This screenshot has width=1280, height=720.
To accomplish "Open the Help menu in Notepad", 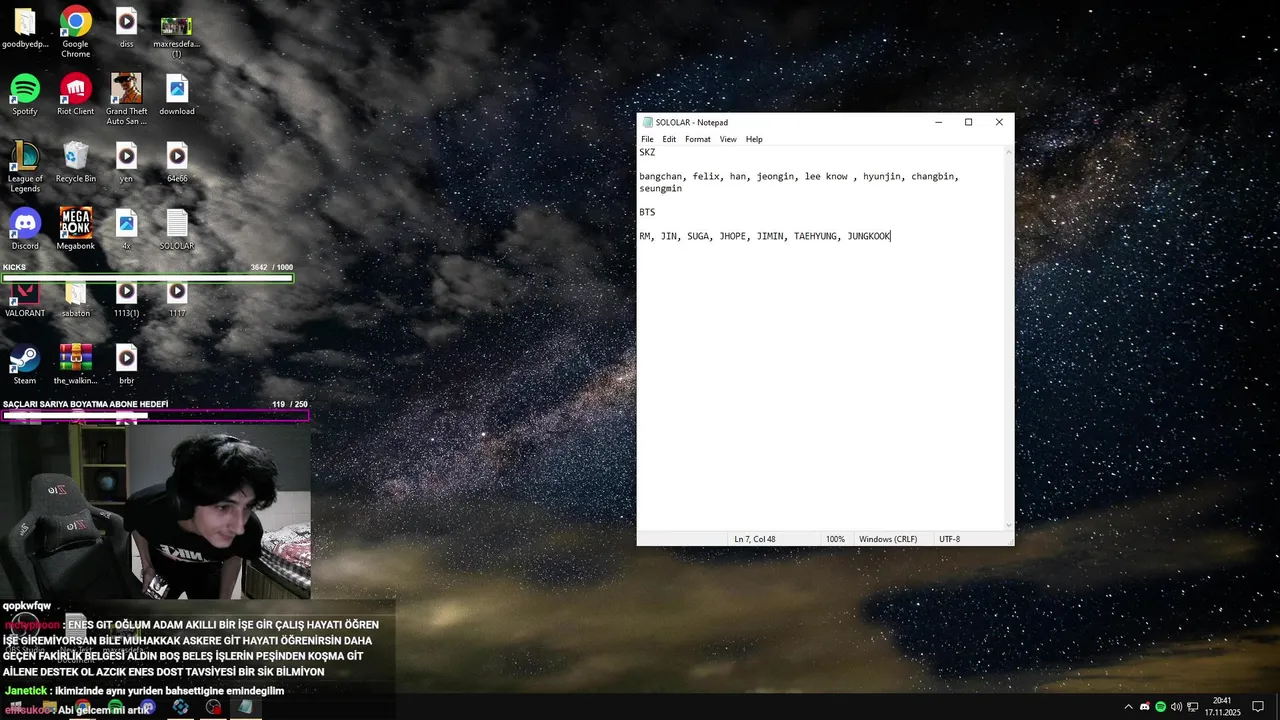I will 754,139.
